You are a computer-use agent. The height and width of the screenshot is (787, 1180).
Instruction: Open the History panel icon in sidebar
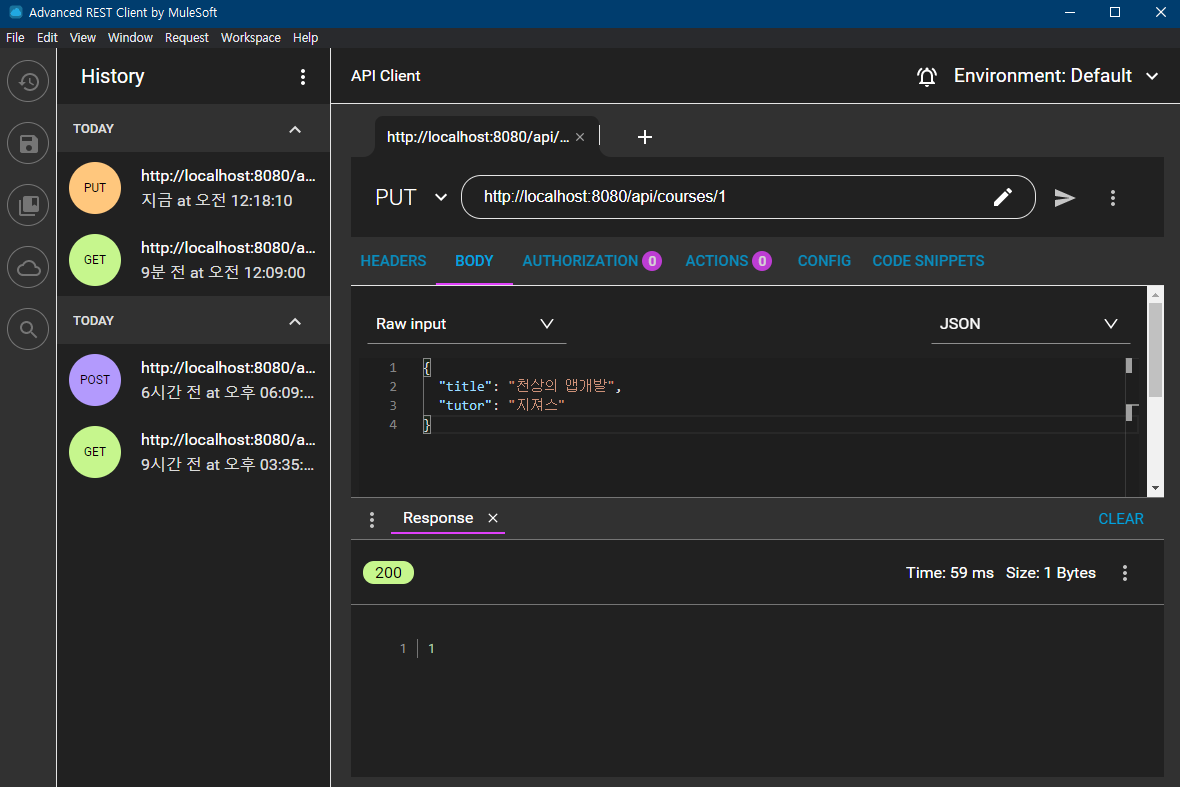(28, 81)
